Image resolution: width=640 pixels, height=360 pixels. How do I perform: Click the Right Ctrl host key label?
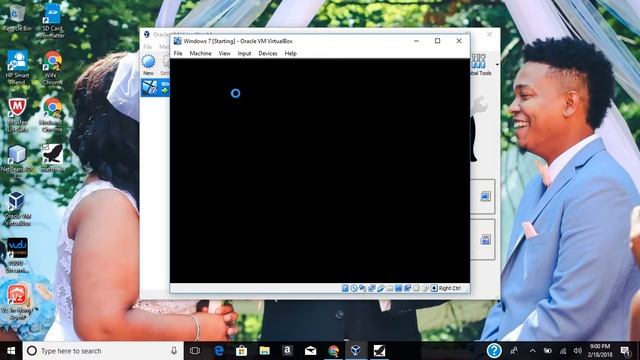point(449,288)
